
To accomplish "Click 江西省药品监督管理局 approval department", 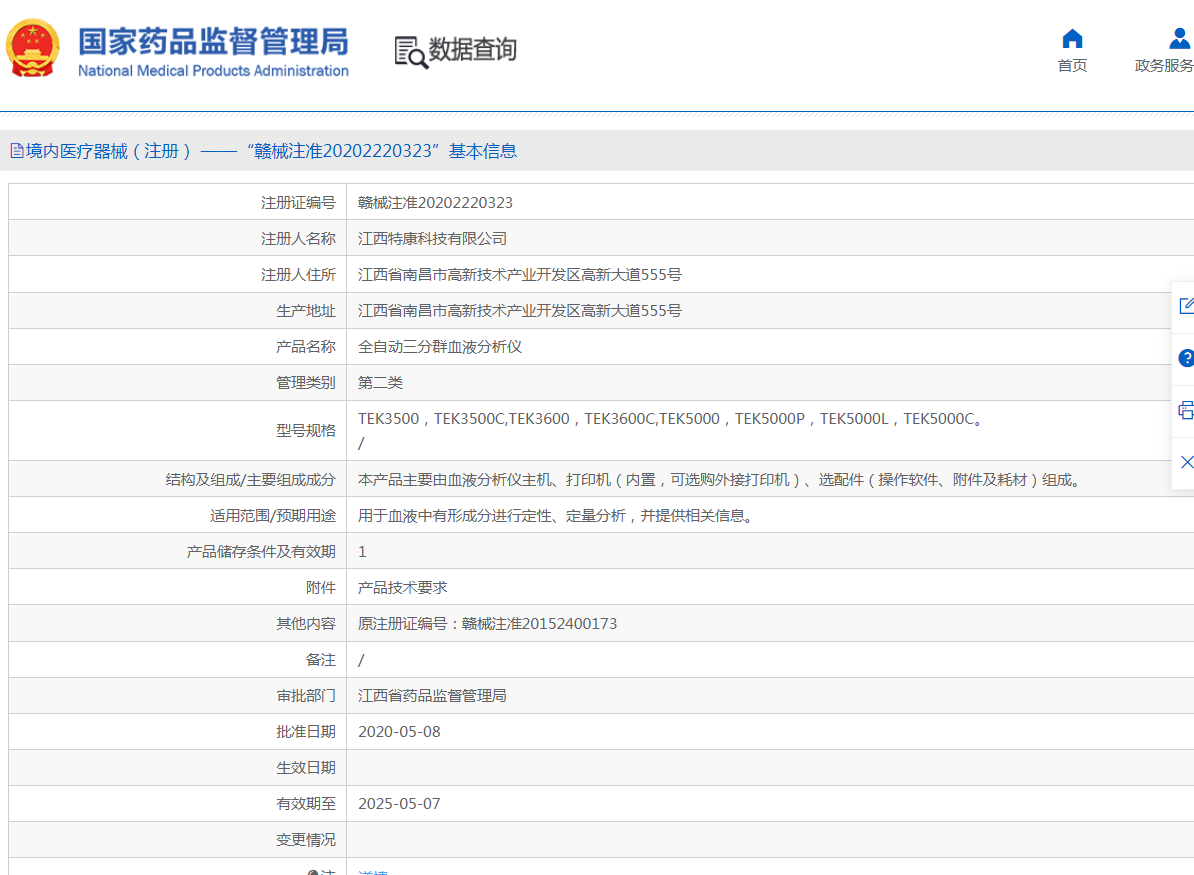I will point(432,695).
